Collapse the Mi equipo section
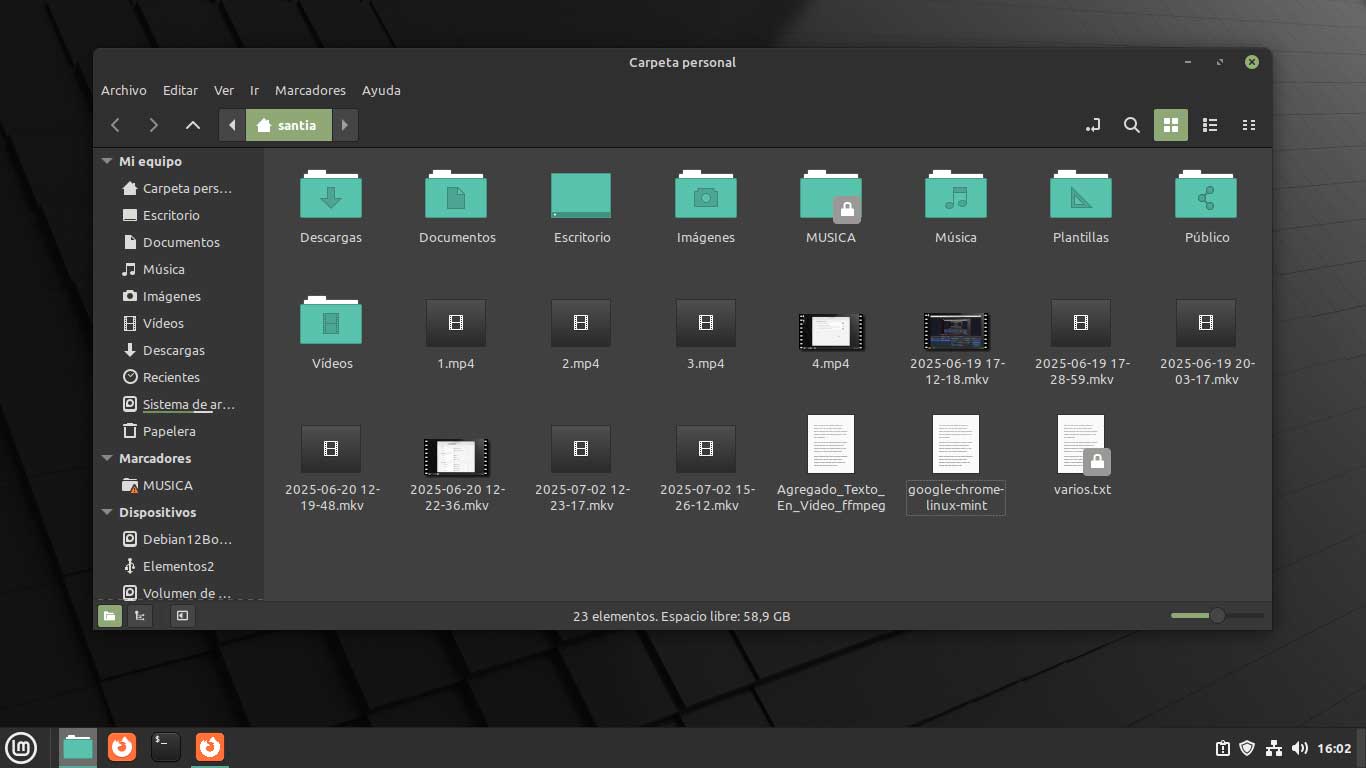The height and width of the screenshot is (768, 1366). pyautogui.click(x=108, y=161)
